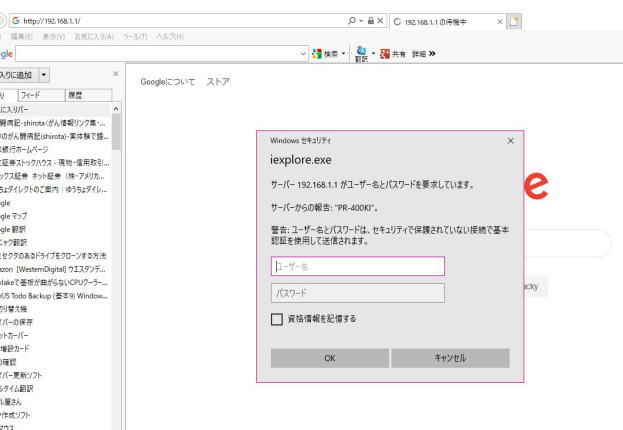This screenshot has width=623, height=430.
Task: Open the Todo Backup favorite
Action: click(x=54, y=296)
